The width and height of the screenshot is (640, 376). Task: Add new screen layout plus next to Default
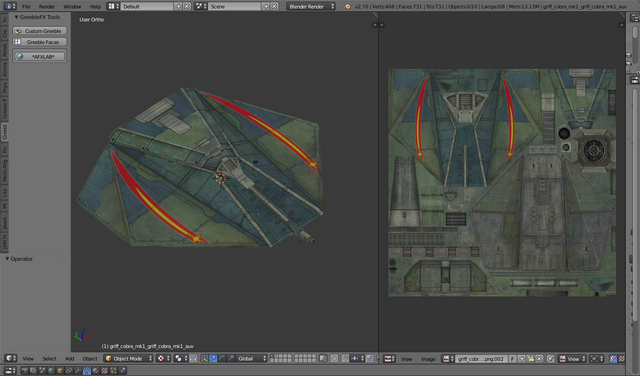[x=178, y=7]
